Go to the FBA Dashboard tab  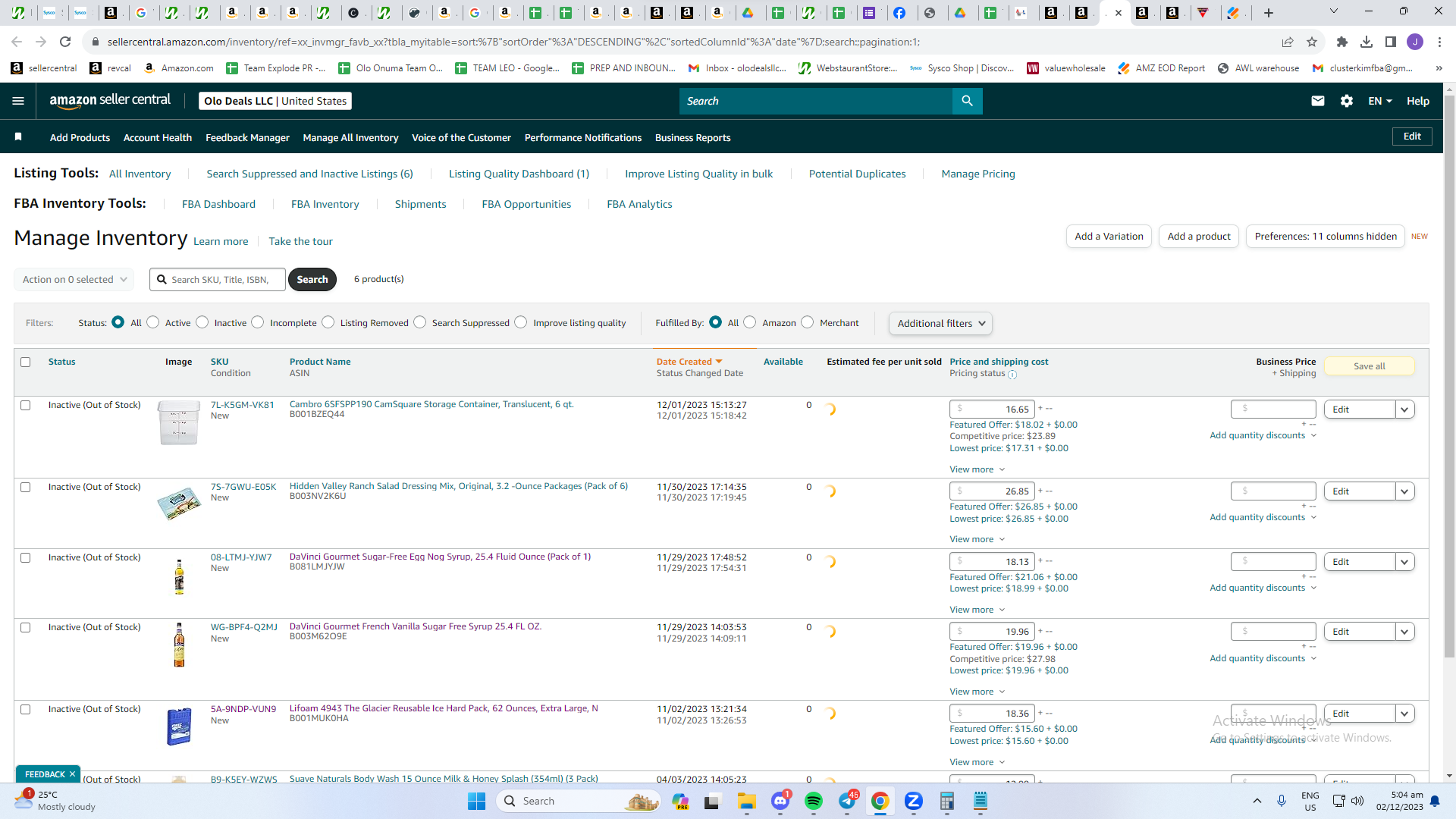pyautogui.click(x=218, y=204)
